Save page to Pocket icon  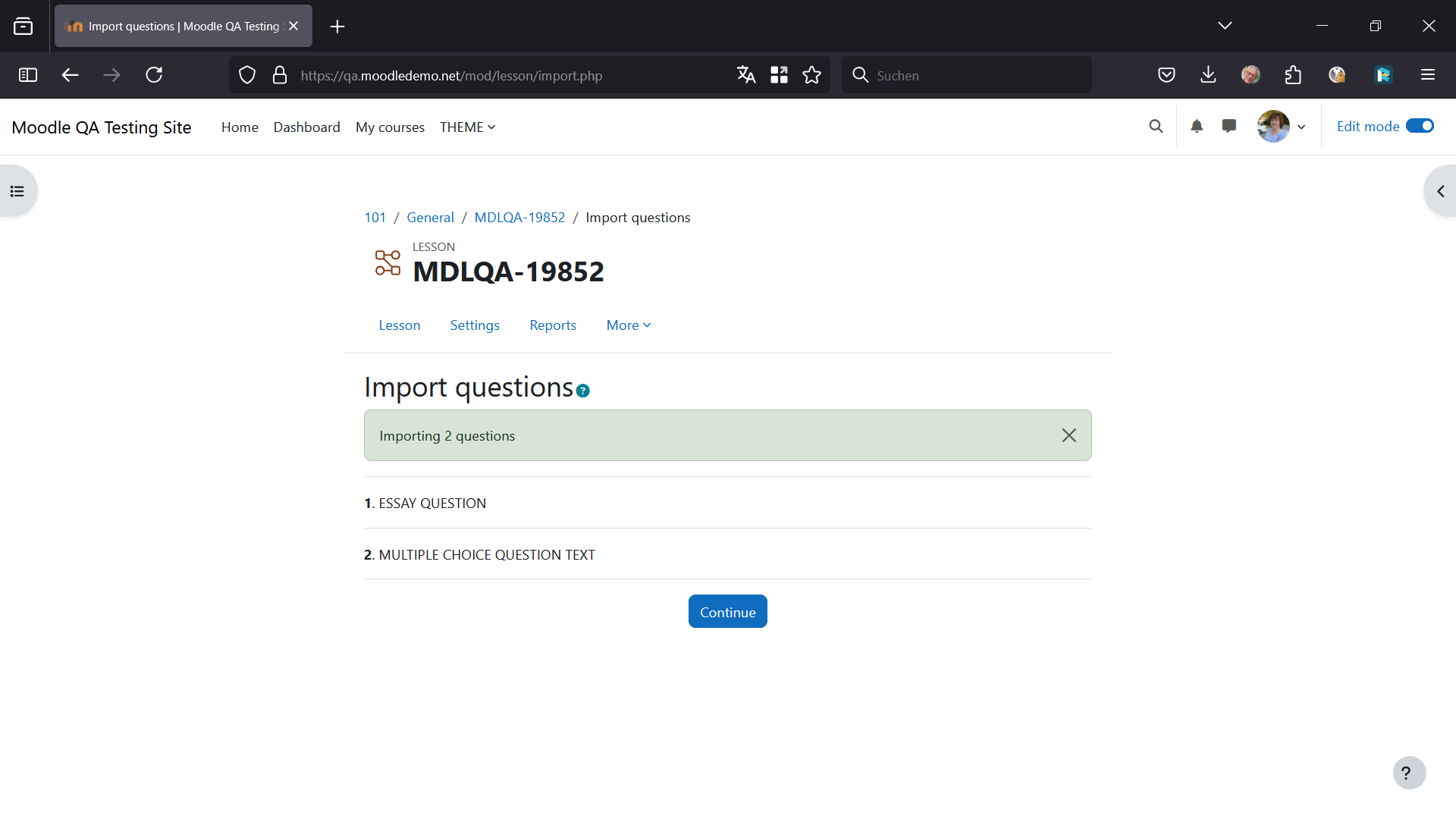click(1167, 75)
